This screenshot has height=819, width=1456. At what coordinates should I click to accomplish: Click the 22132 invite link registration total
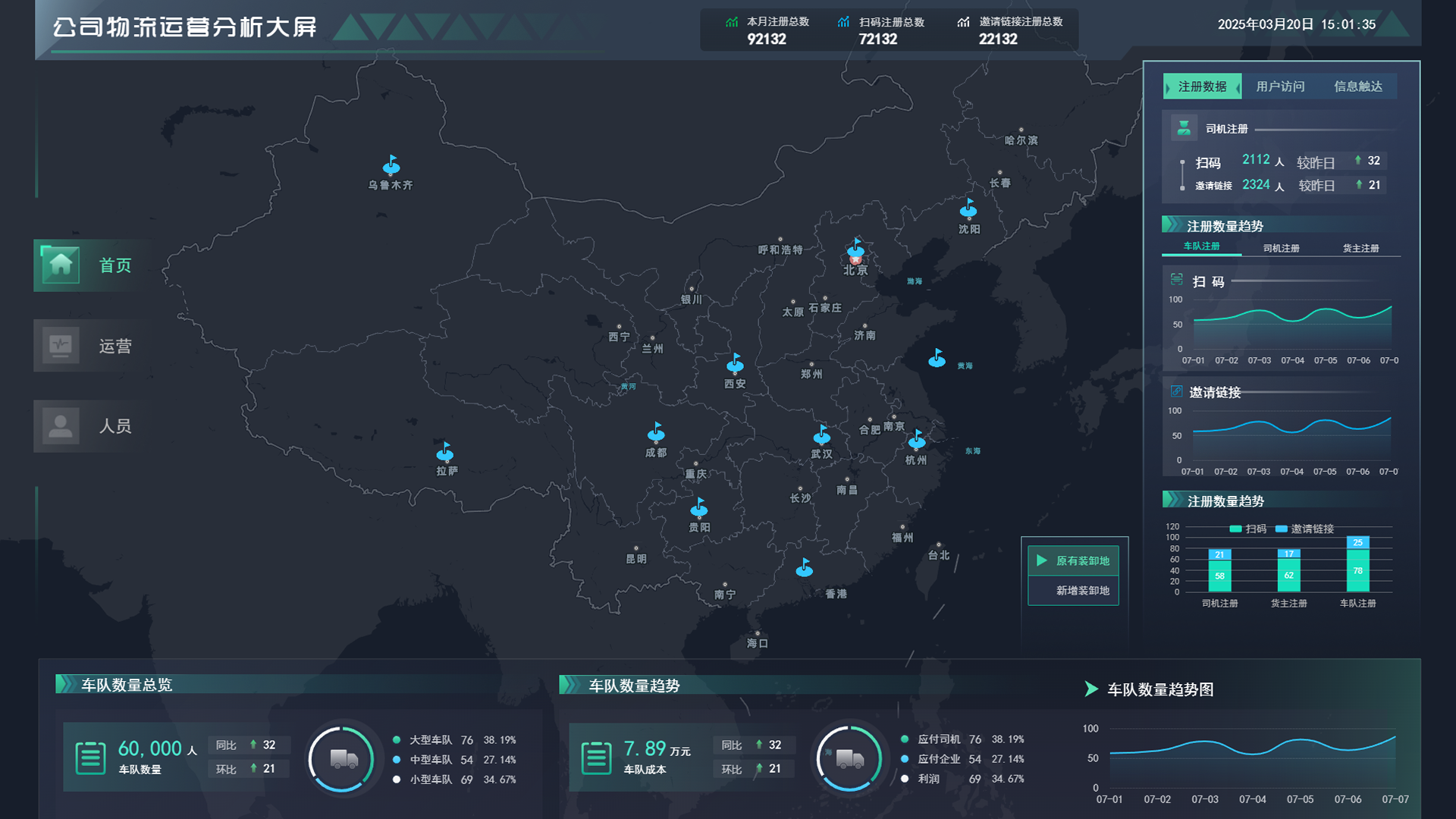tap(998, 39)
